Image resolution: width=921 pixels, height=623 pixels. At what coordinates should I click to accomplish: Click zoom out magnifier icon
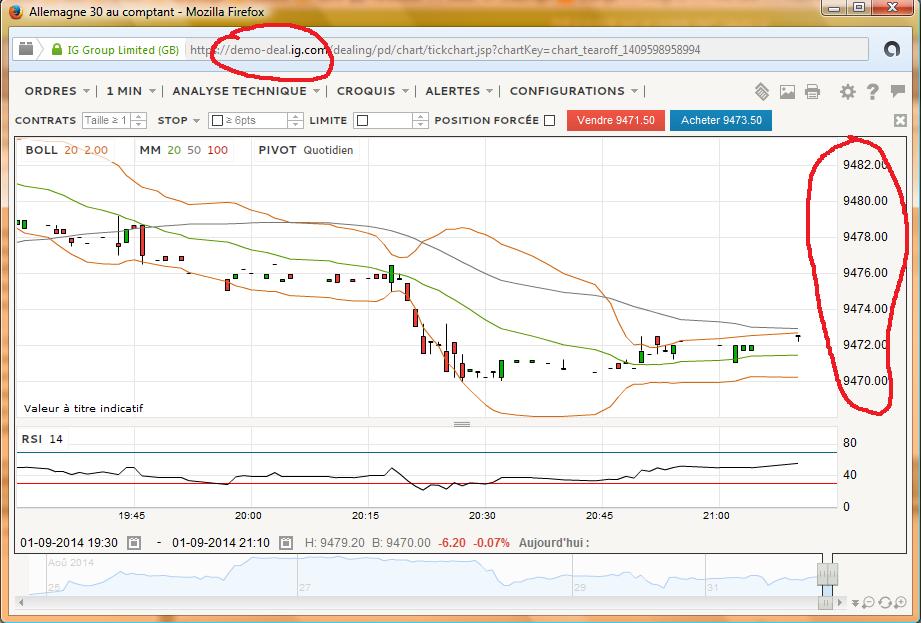coord(869,602)
